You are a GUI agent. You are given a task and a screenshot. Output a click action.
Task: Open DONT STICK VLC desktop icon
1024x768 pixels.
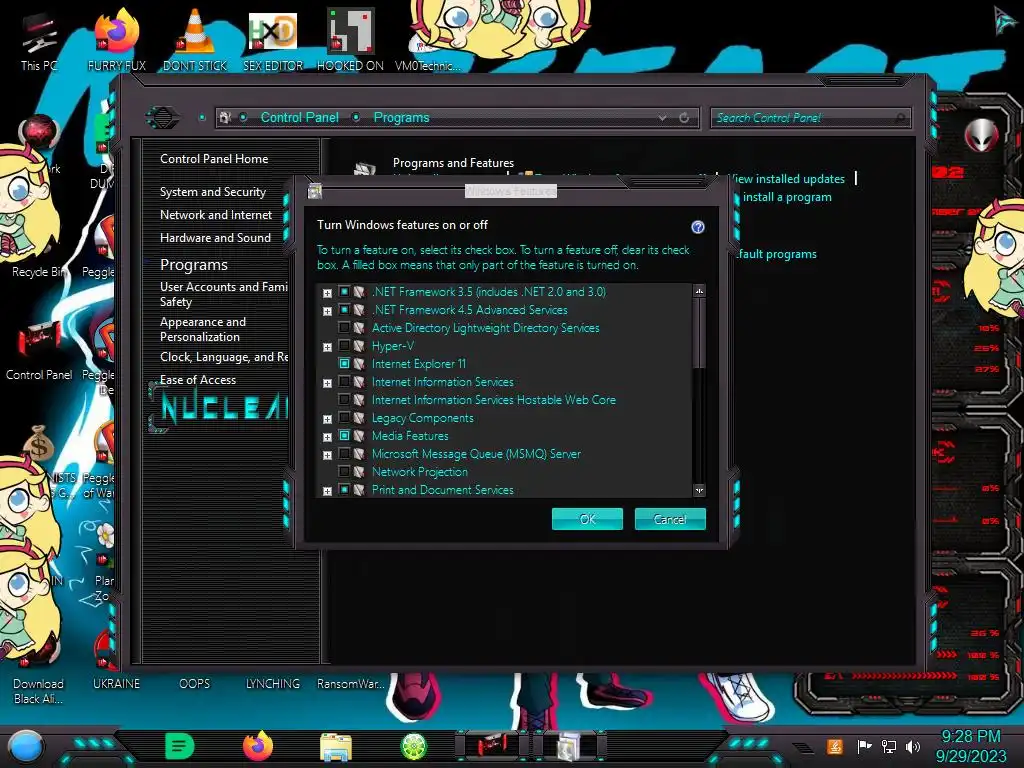[x=195, y=40]
